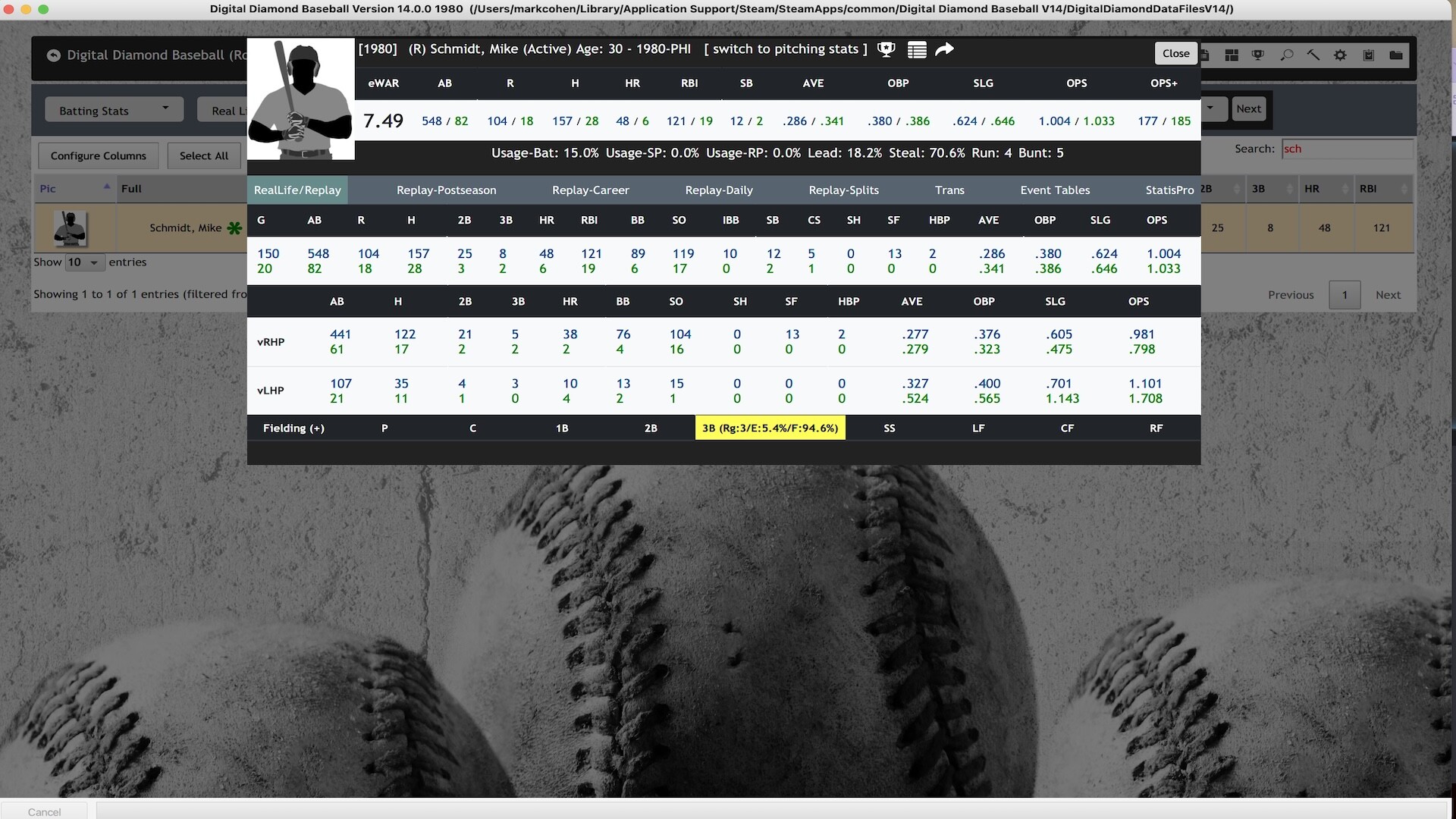Viewport: 1456px width, 819px height.
Task: Open the Trans tab
Action: pyautogui.click(x=949, y=190)
